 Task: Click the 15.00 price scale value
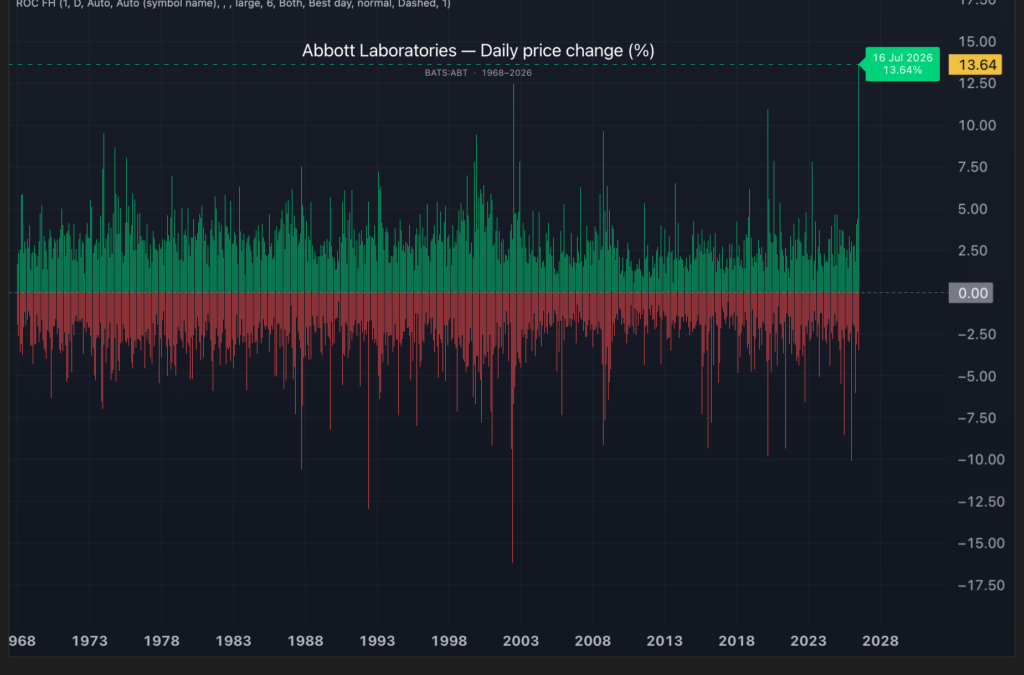click(x=977, y=42)
